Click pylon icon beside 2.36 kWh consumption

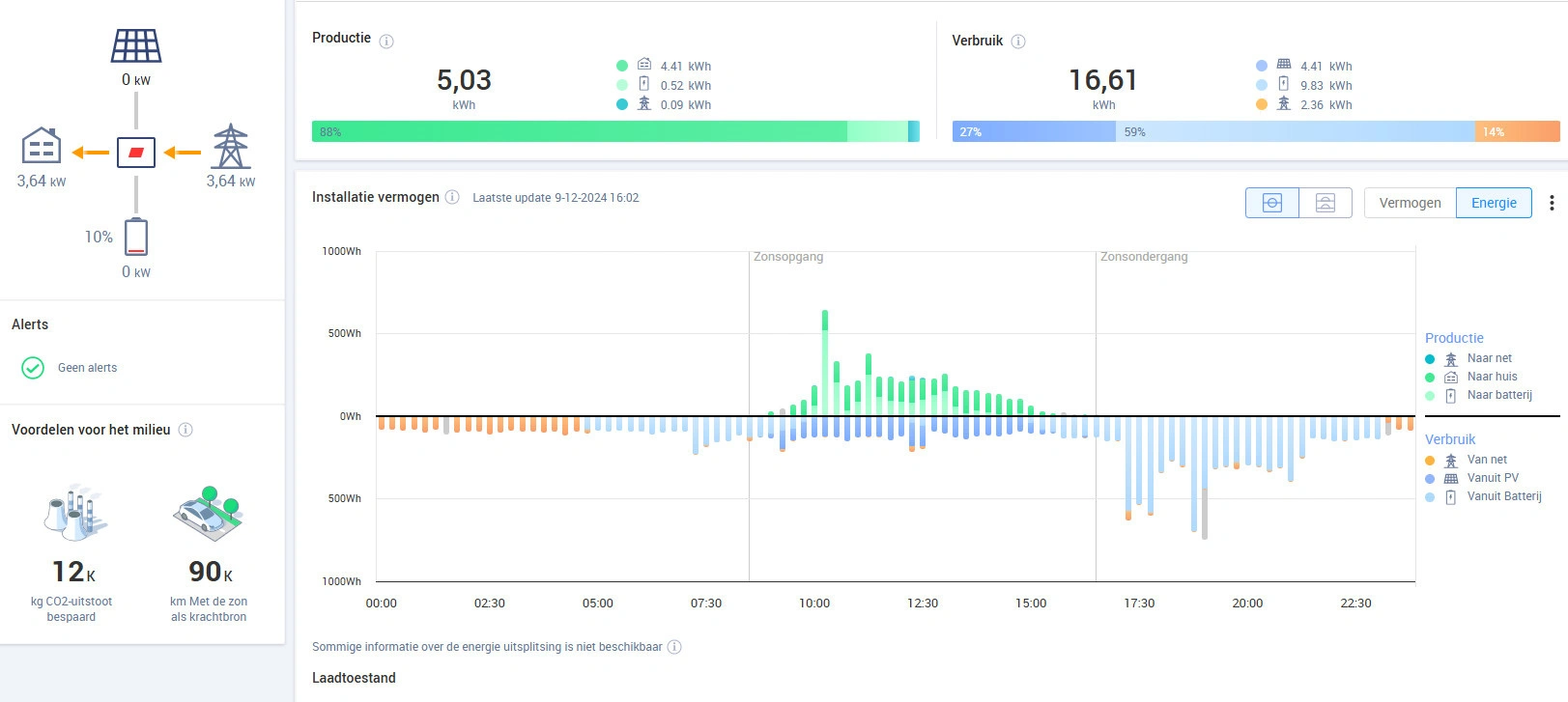tap(1284, 103)
